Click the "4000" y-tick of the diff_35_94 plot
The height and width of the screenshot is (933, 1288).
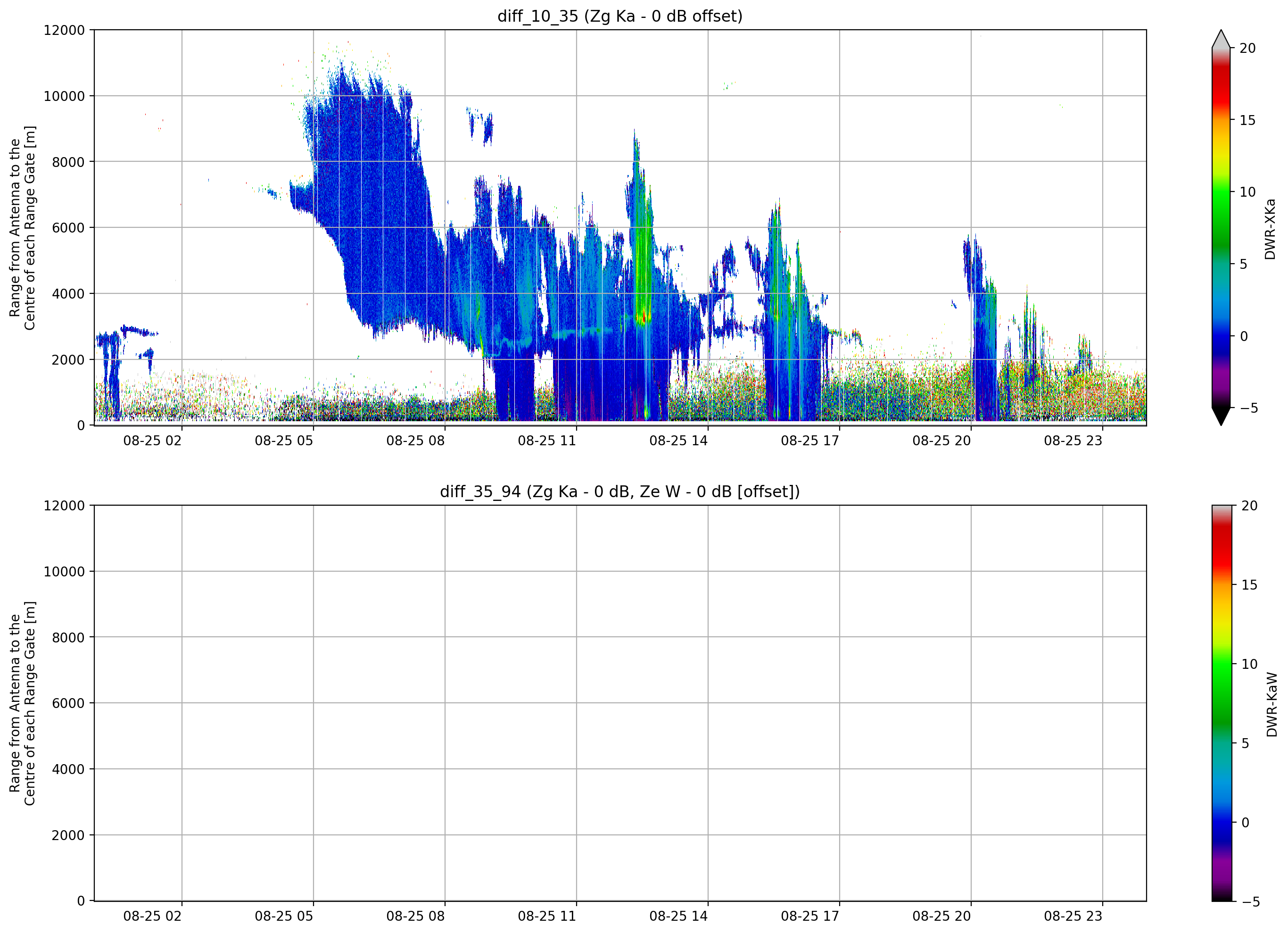[x=68, y=769]
